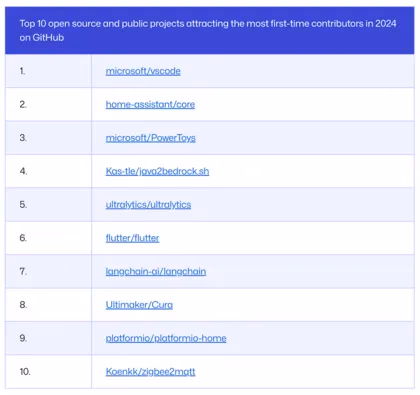Click rank number 5. cell
This screenshot has height=395, width=420.
(x=48, y=205)
